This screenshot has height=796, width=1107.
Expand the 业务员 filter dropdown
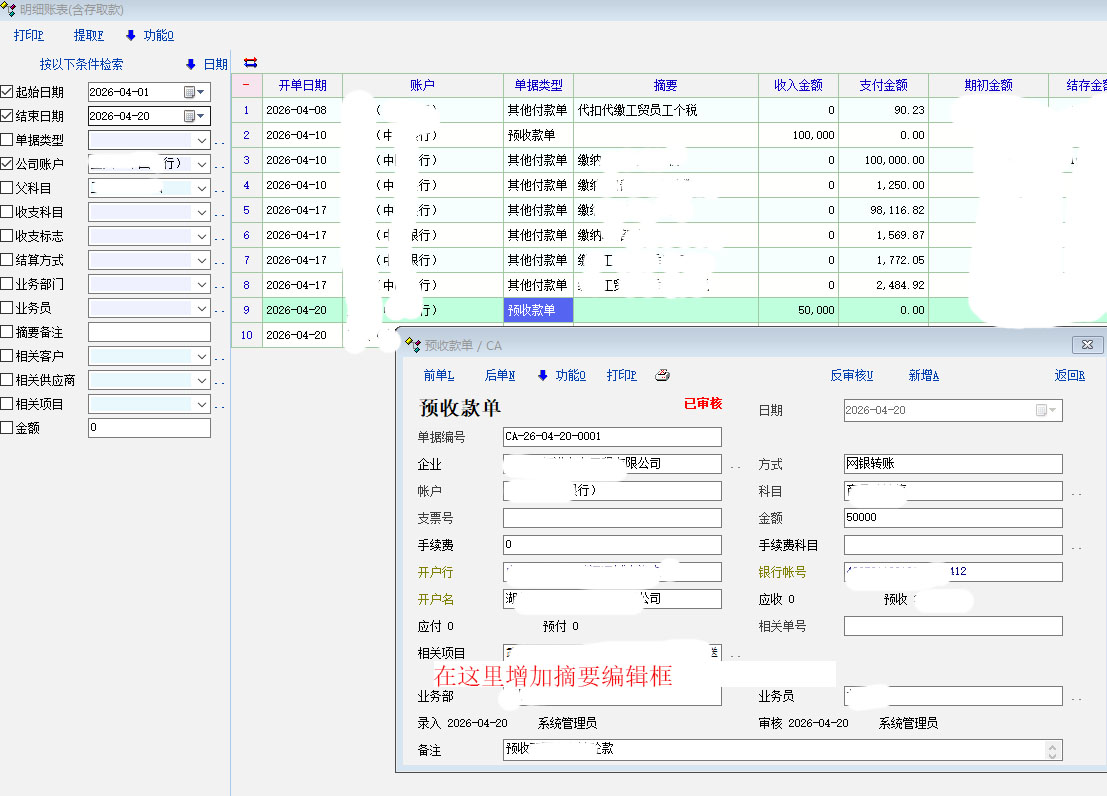(201, 308)
